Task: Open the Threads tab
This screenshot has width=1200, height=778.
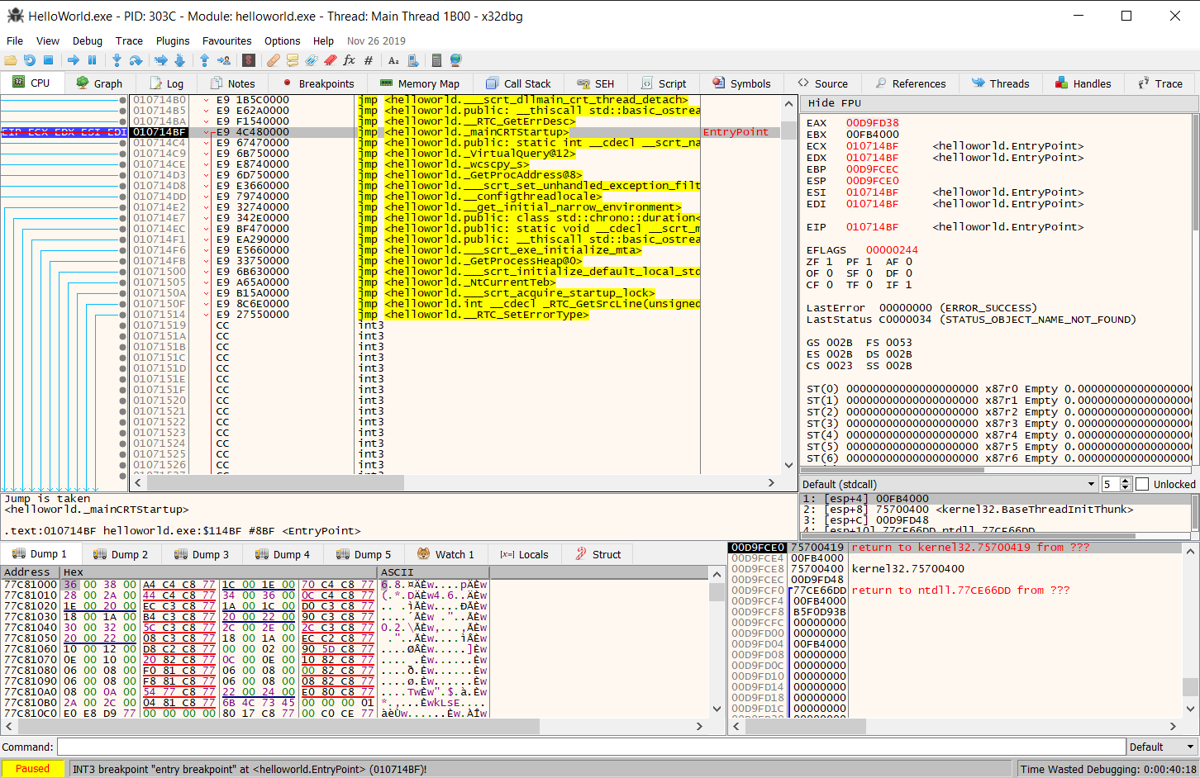Action: (1000, 84)
